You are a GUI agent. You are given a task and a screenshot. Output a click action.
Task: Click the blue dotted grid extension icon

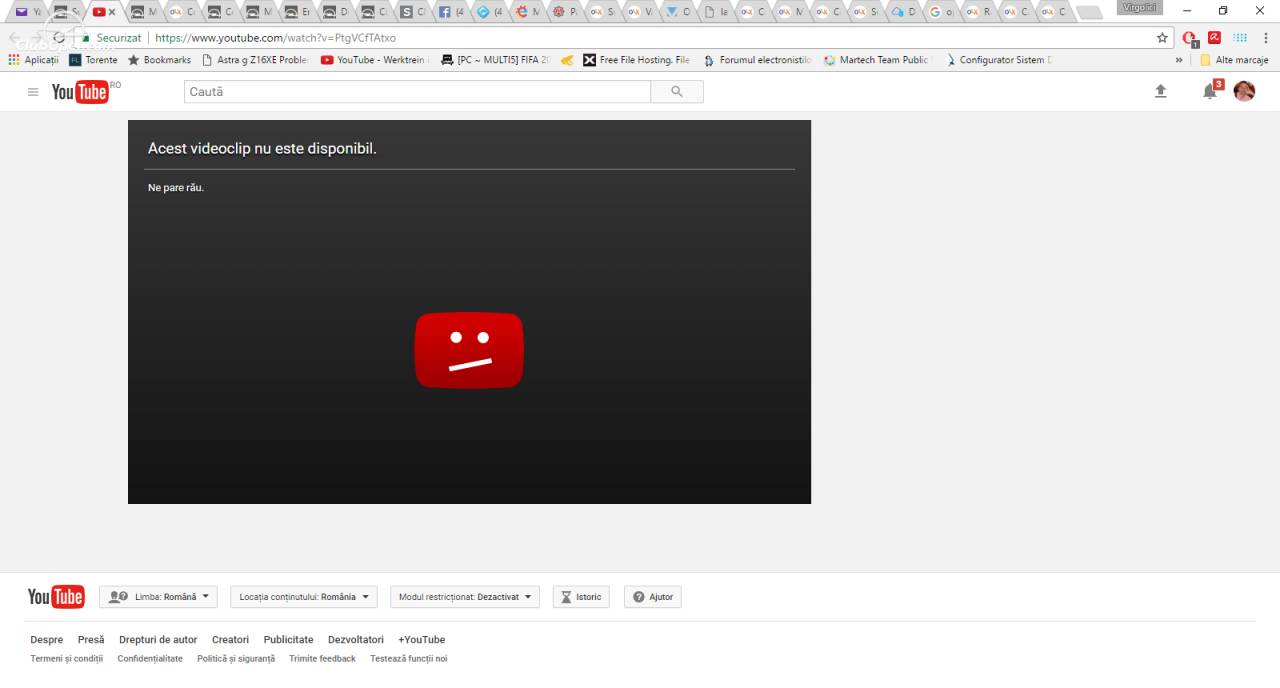pyautogui.click(x=1240, y=37)
